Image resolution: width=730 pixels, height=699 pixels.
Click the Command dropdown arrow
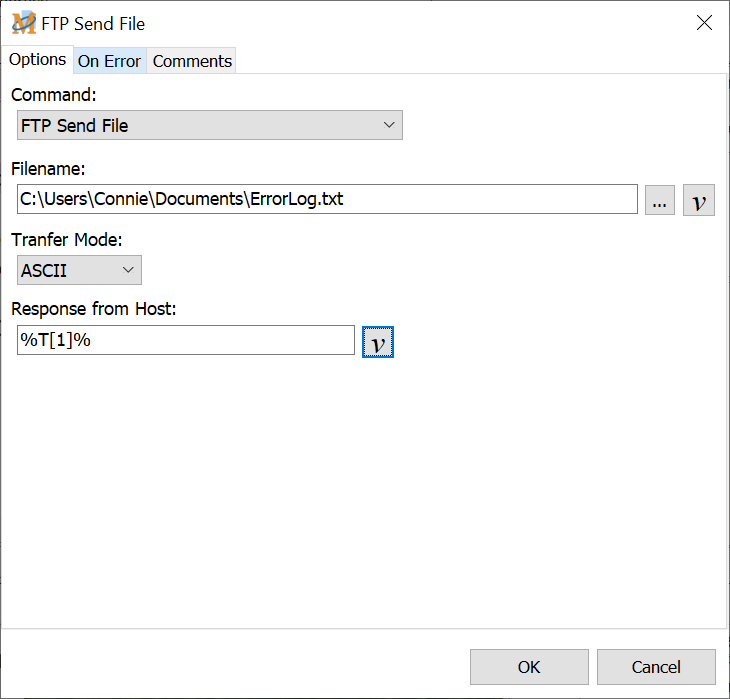coord(389,125)
